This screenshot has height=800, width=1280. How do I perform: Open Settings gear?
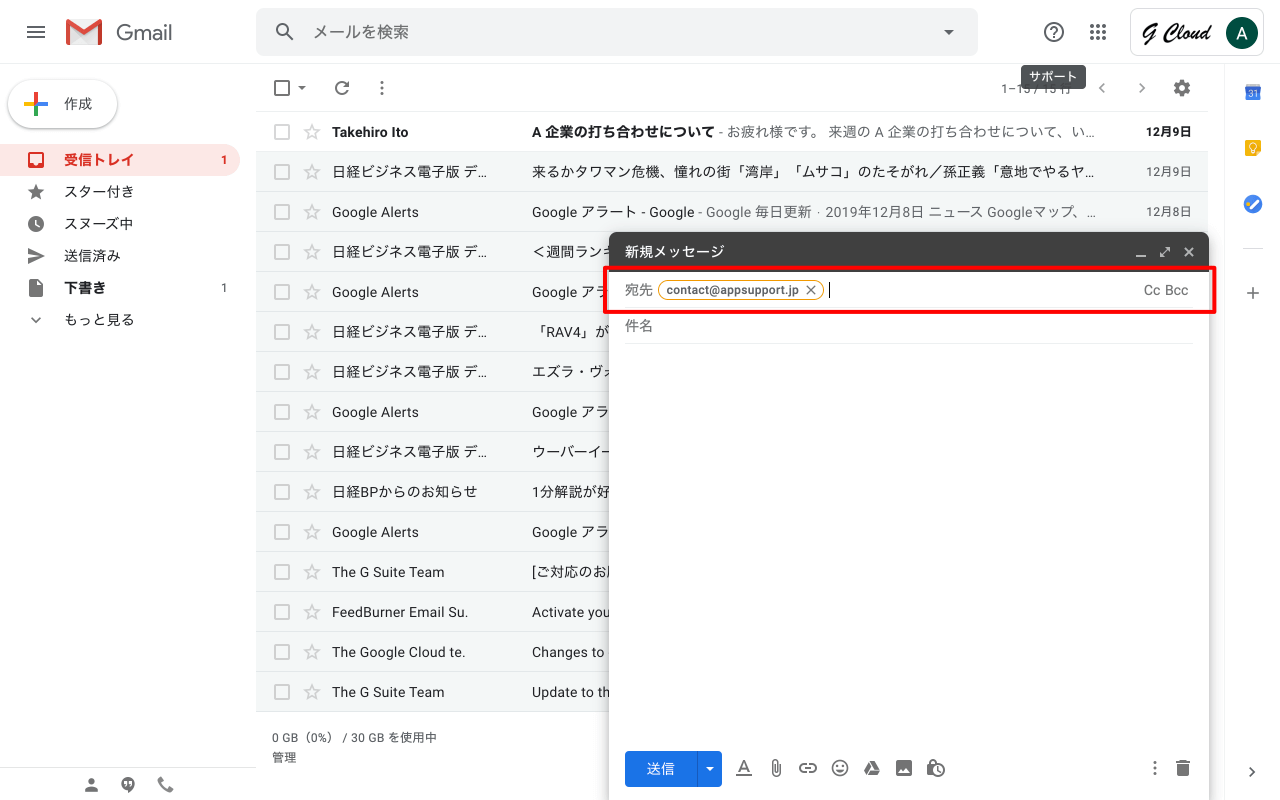(x=1182, y=88)
